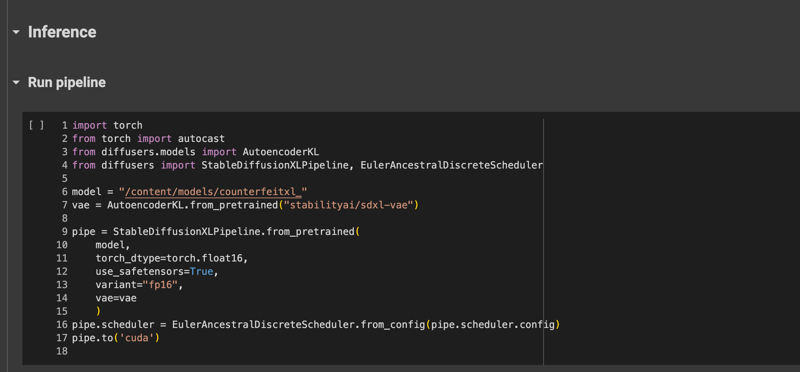Collapse the Inference section arrow
Image resolution: width=800 pixels, height=372 pixels.
click(16, 32)
